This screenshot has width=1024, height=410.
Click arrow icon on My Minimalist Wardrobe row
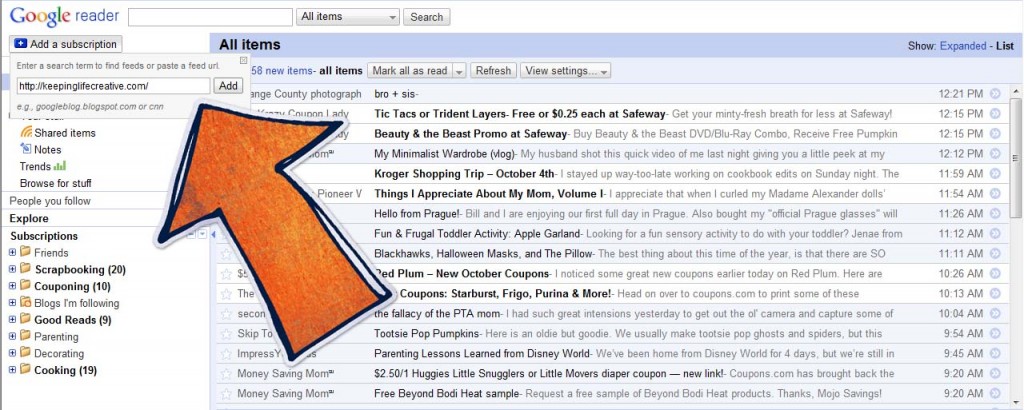tap(995, 154)
